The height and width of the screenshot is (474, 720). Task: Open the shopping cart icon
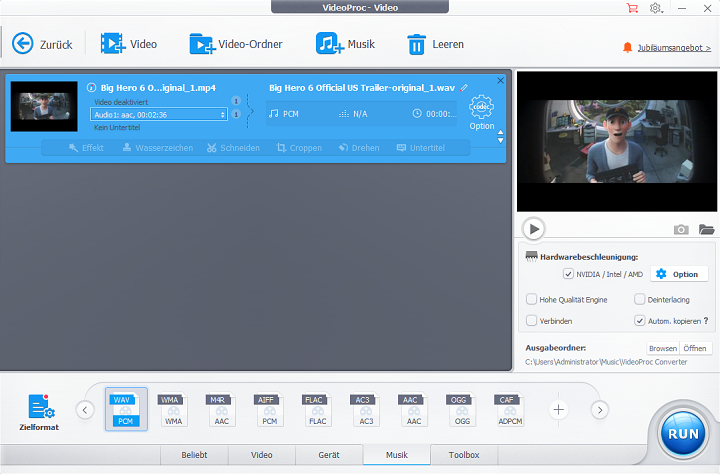pyautogui.click(x=632, y=8)
